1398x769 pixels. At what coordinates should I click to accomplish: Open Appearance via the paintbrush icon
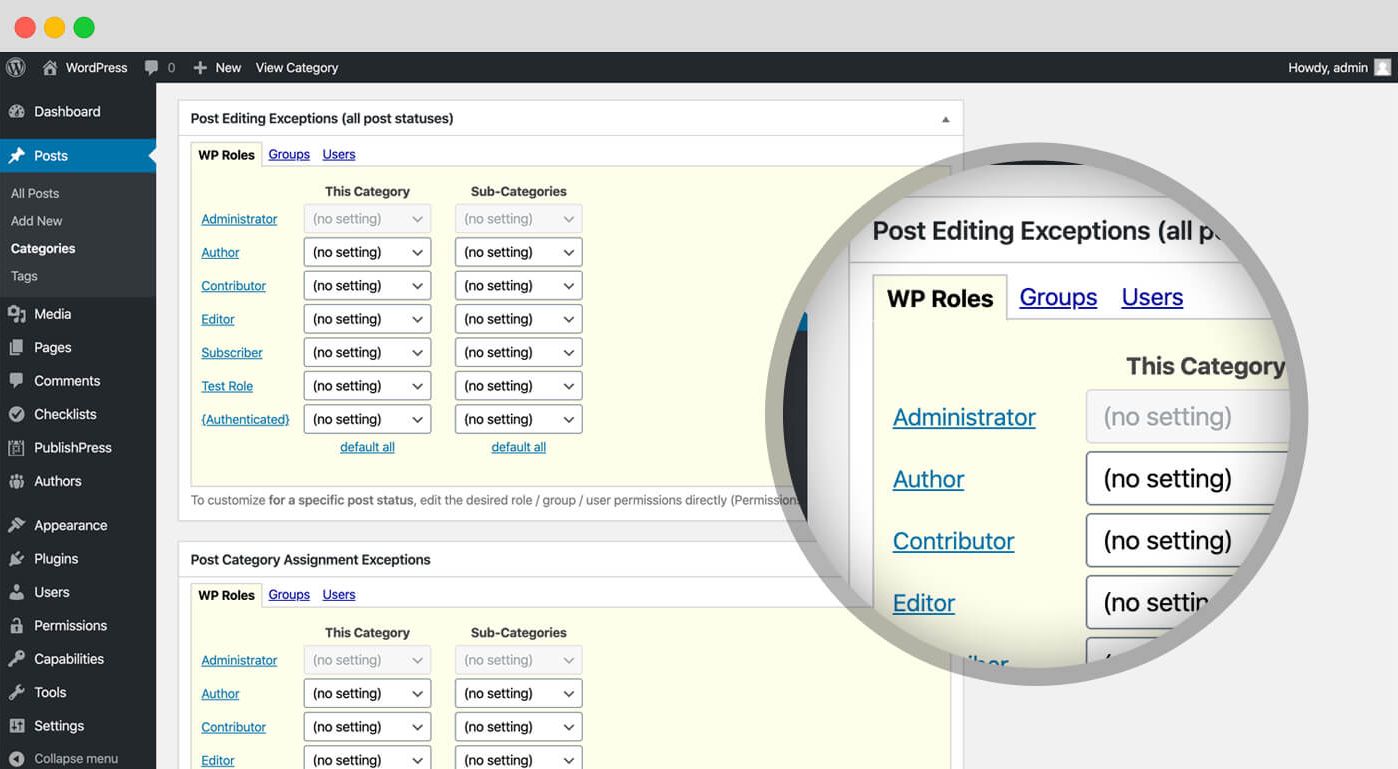[x=17, y=525]
